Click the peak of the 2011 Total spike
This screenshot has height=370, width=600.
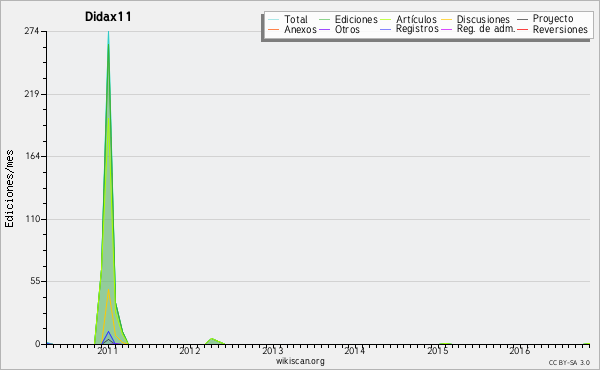(x=109, y=32)
